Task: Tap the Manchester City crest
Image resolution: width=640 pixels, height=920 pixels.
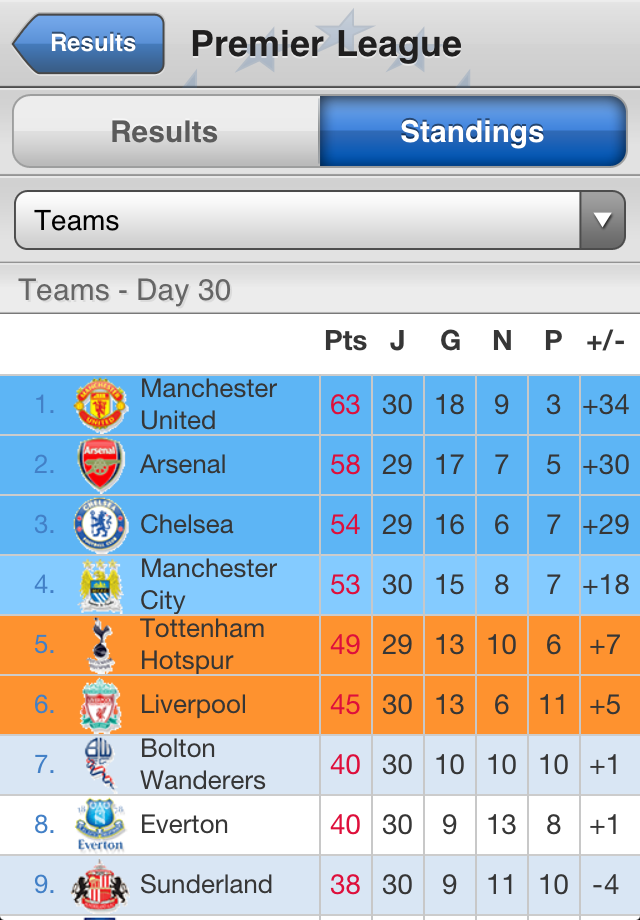Action: pos(102,585)
